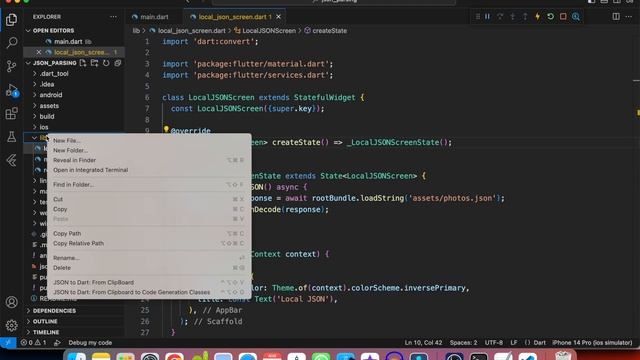Open the Testing flask view
Viewport: 640px width, 360px height.
click(11, 136)
